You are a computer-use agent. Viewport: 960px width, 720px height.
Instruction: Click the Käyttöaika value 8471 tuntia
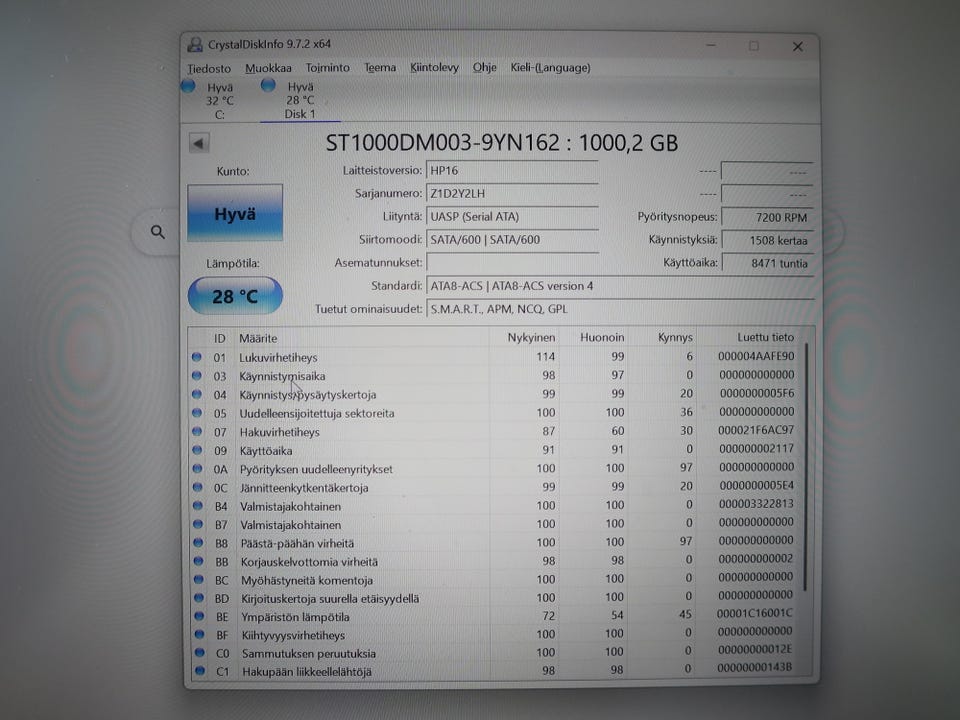pos(767,263)
